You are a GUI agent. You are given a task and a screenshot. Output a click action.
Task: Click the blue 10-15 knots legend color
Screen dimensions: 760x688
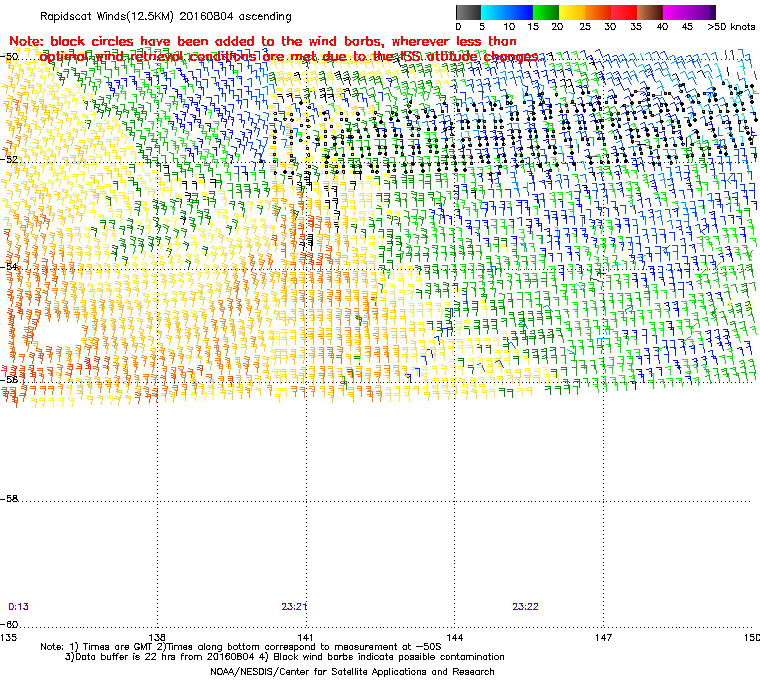[520, 12]
